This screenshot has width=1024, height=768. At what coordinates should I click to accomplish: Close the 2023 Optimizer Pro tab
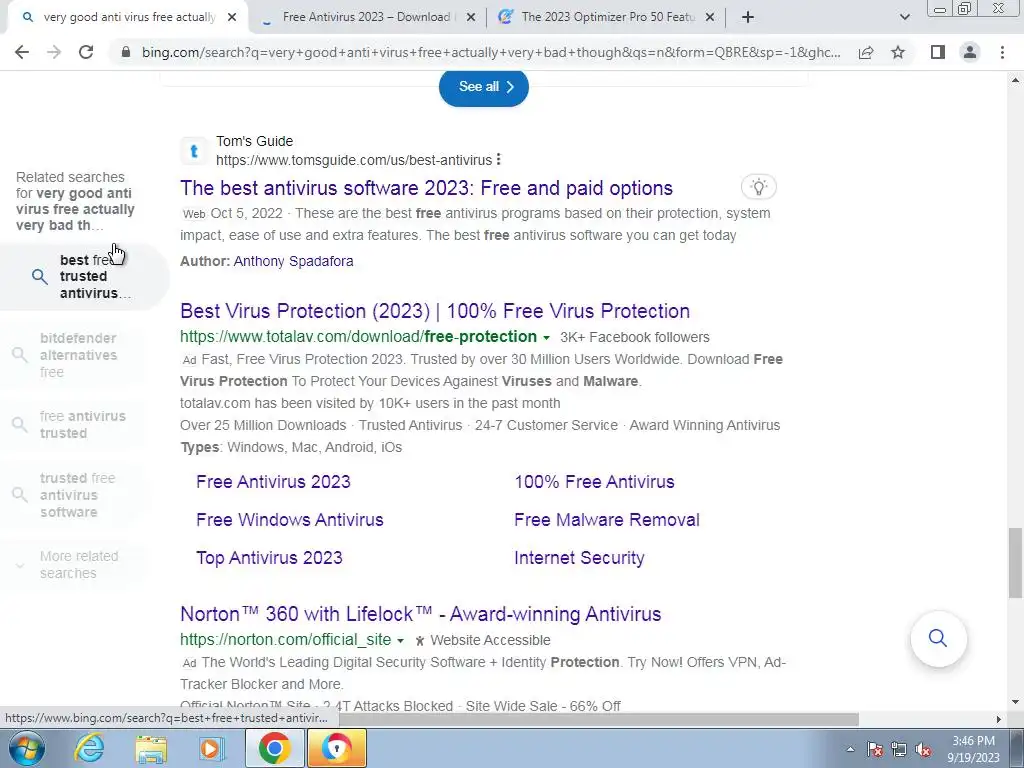(711, 17)
